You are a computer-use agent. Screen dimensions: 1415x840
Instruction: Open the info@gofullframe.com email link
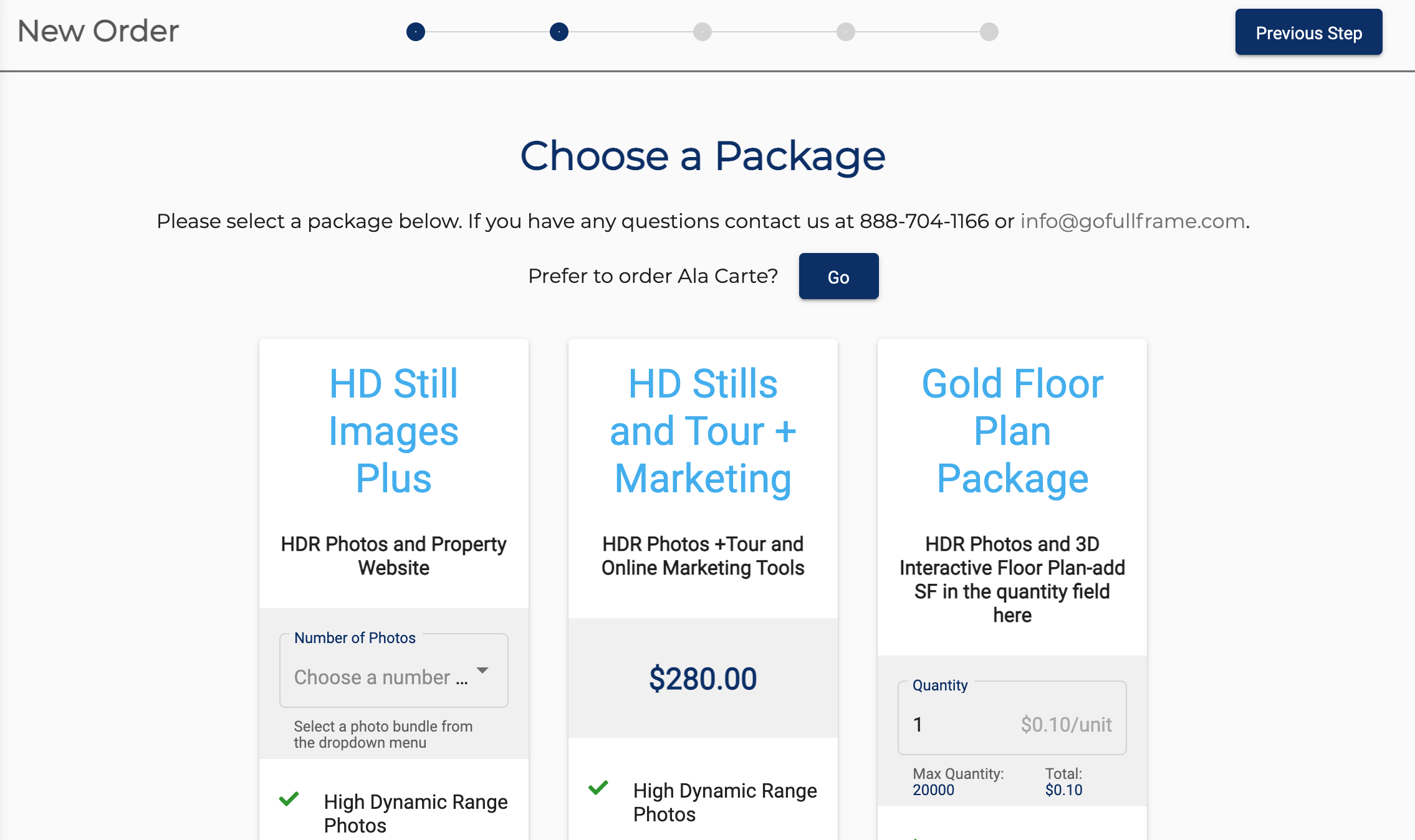pyautogui.click(x=1132, y=221)
